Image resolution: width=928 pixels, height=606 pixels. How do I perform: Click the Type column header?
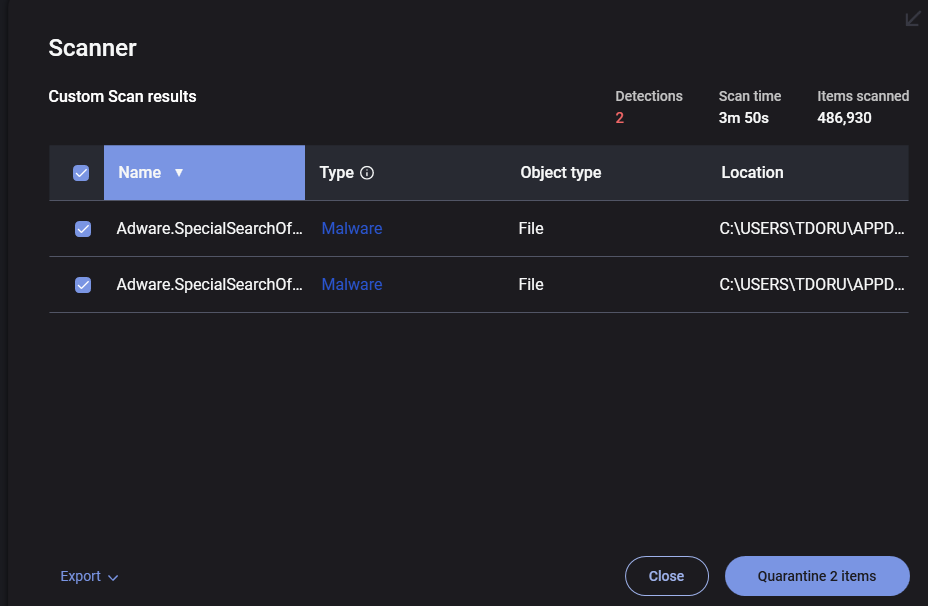(337, 173)
